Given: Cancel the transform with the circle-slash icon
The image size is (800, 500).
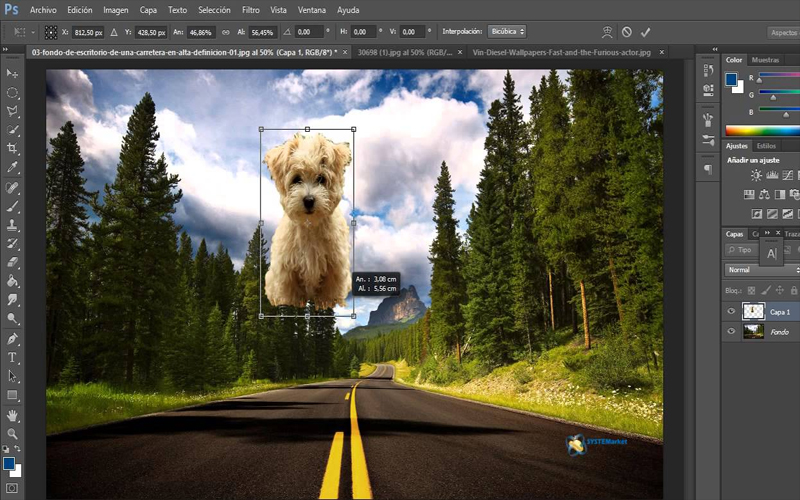Looking at the screenshot, I should tap(626, 32).
